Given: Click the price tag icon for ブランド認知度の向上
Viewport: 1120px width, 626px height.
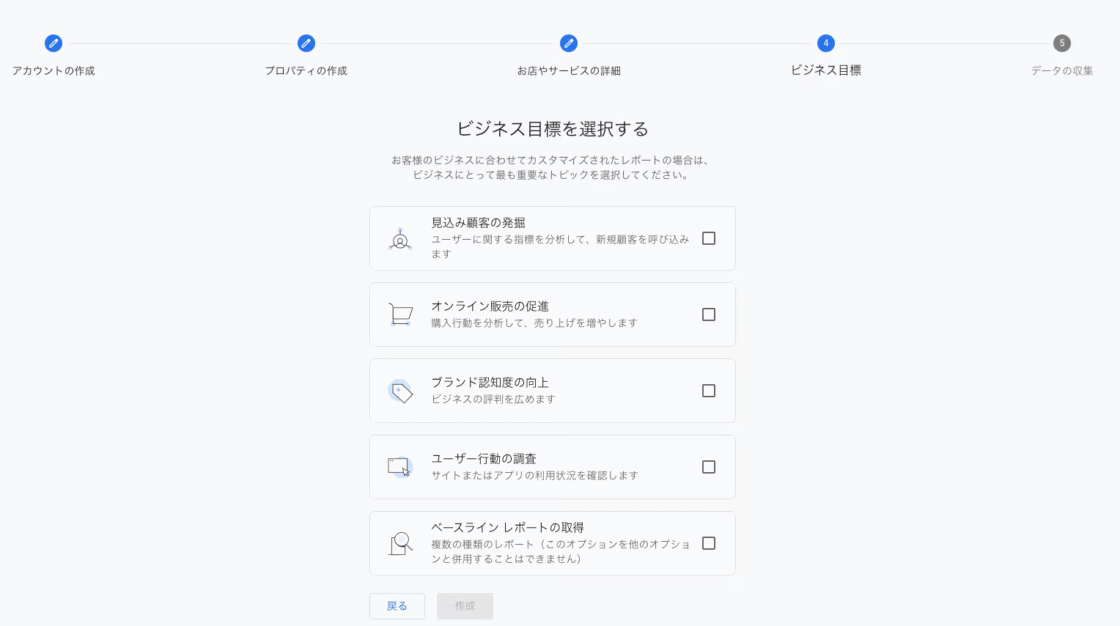Looking at the screenshot, I should coord(400,391).
